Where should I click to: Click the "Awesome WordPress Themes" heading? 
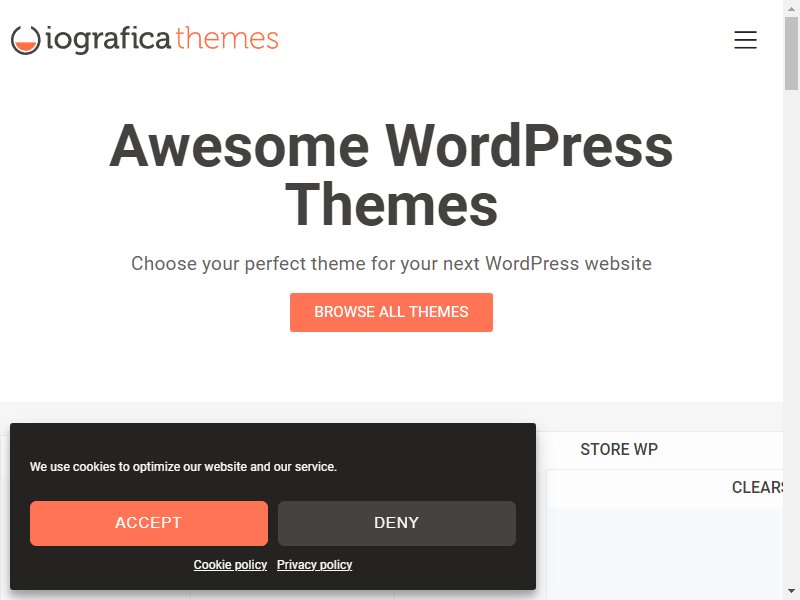pos(391,175)
